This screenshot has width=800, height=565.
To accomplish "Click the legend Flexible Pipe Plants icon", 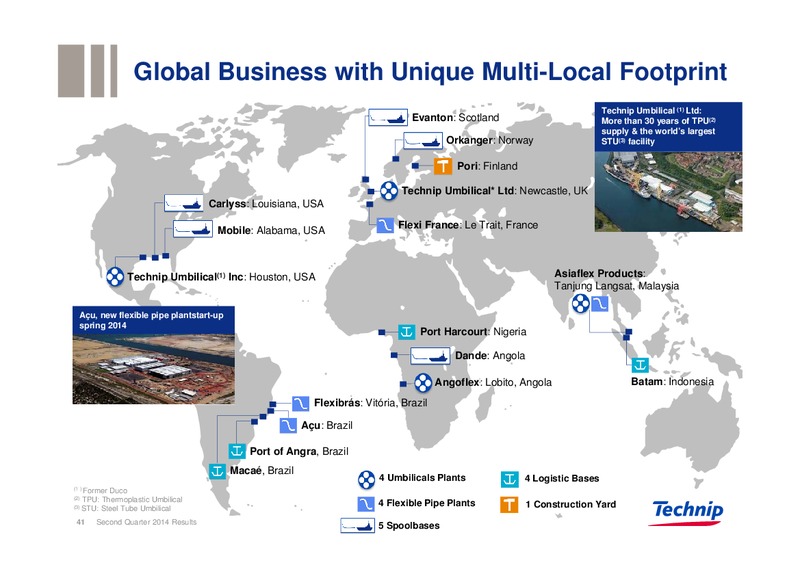I will point(366,504).
